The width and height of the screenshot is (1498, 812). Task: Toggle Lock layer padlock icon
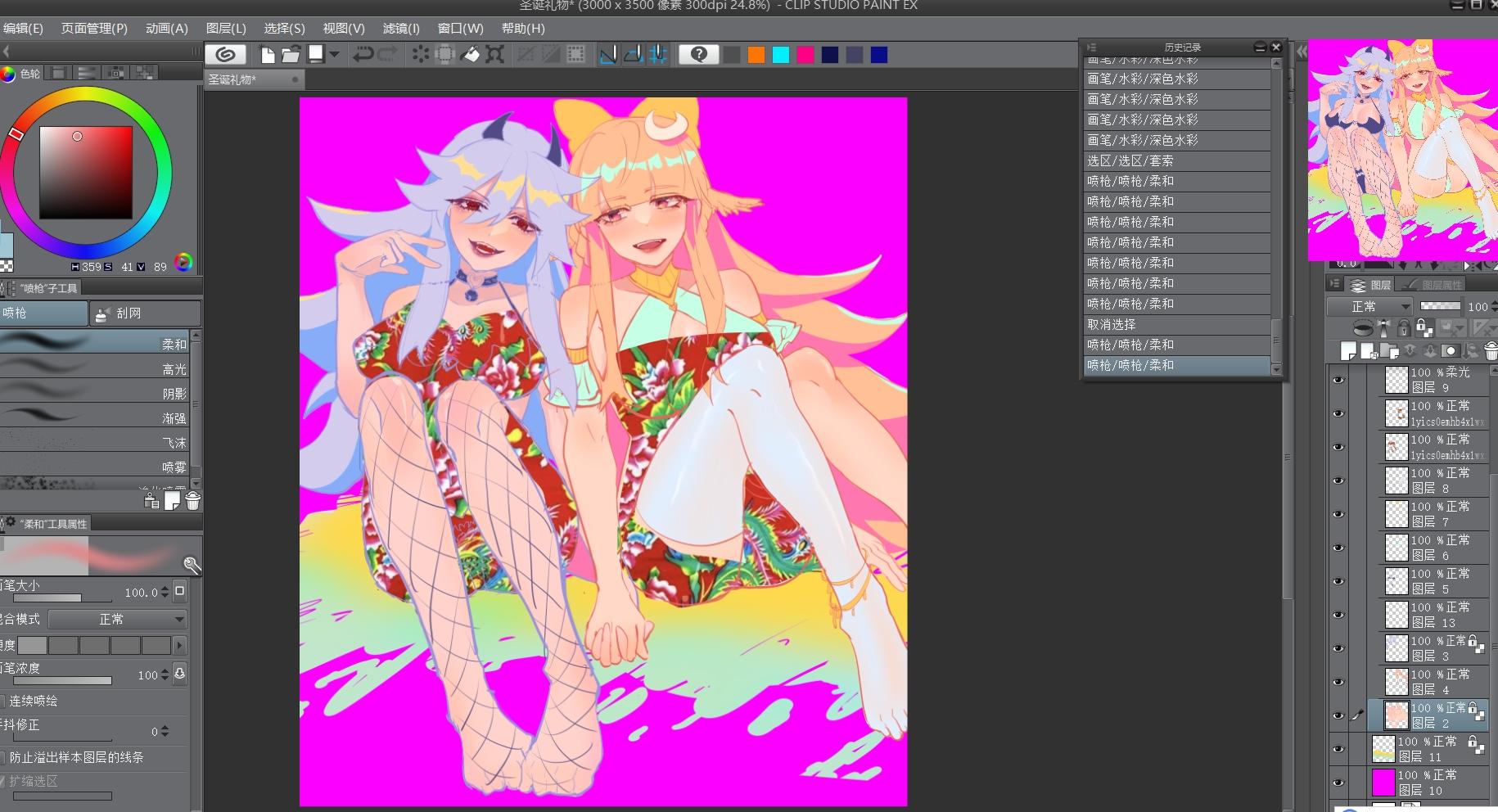tap(1404, 328)
